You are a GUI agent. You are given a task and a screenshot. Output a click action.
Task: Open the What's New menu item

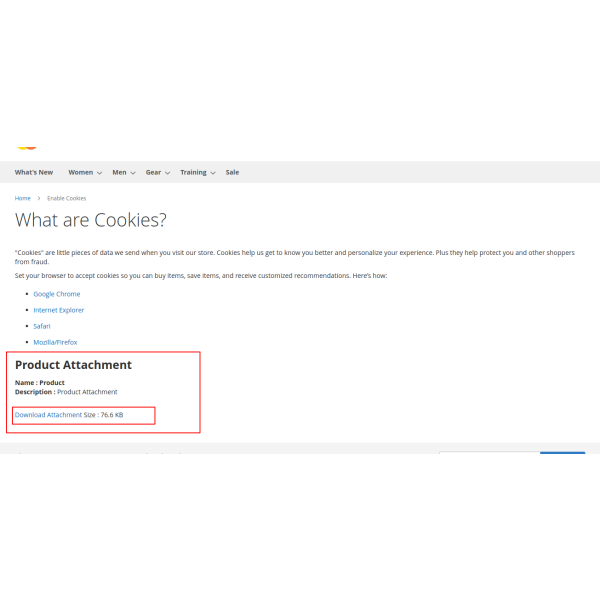click(x=34, y=172)
